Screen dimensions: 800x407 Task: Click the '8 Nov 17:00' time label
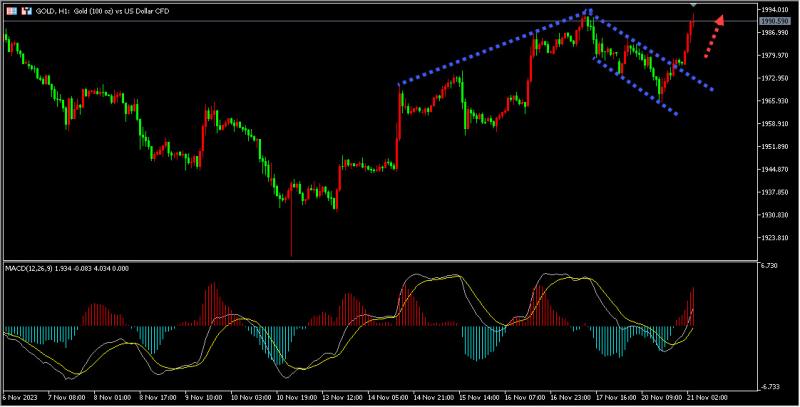tap(156, 397)
